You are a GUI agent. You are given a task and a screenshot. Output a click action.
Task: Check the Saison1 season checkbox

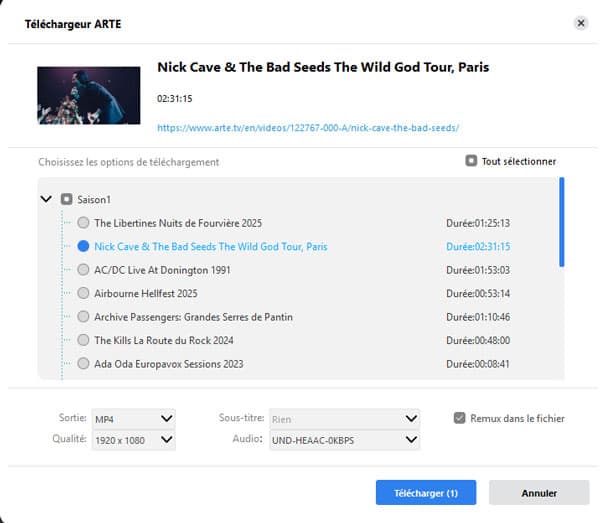pyautogui.click(x=66, y=199)
